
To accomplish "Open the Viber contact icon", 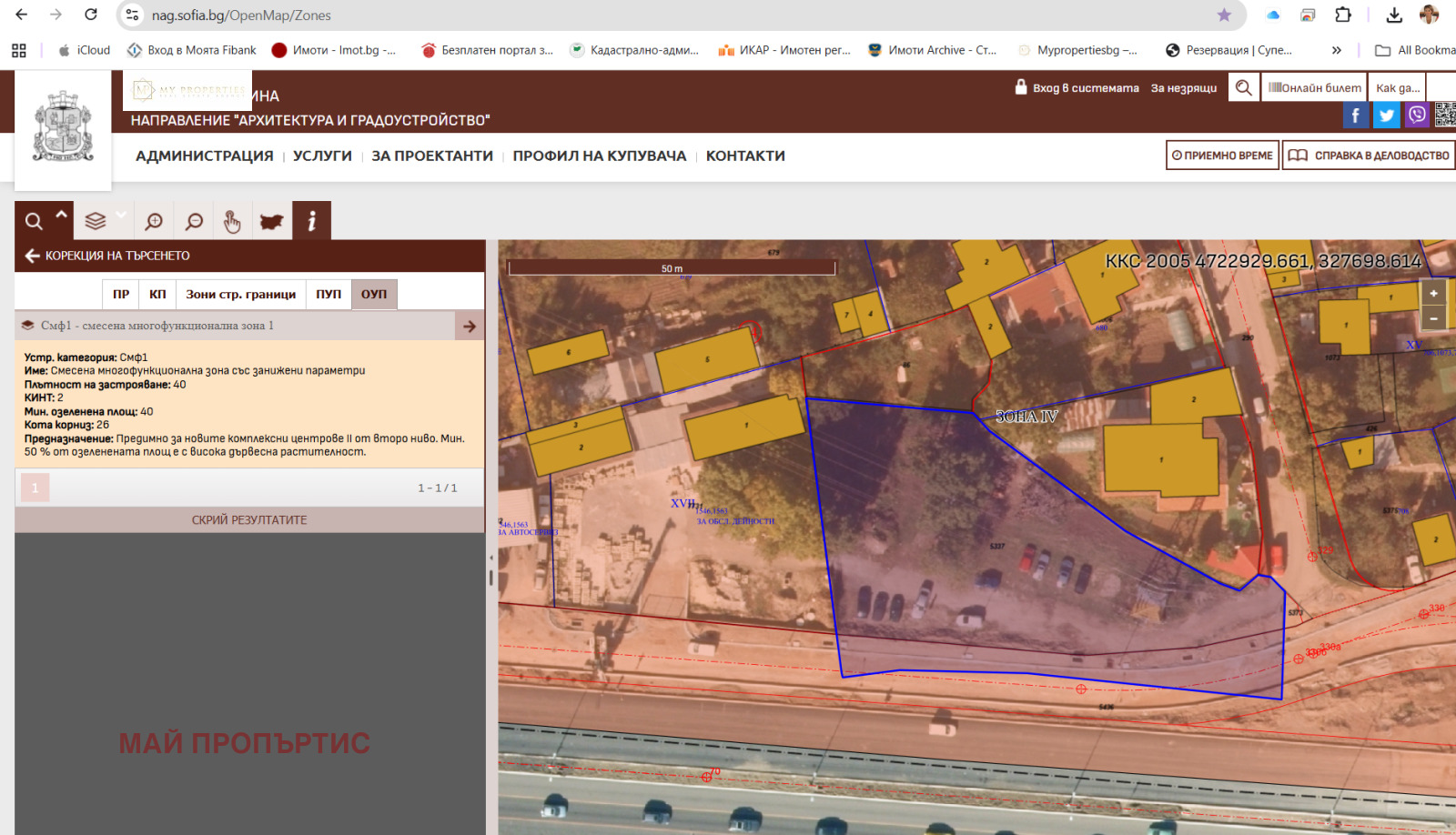I will coord(1417,115).
